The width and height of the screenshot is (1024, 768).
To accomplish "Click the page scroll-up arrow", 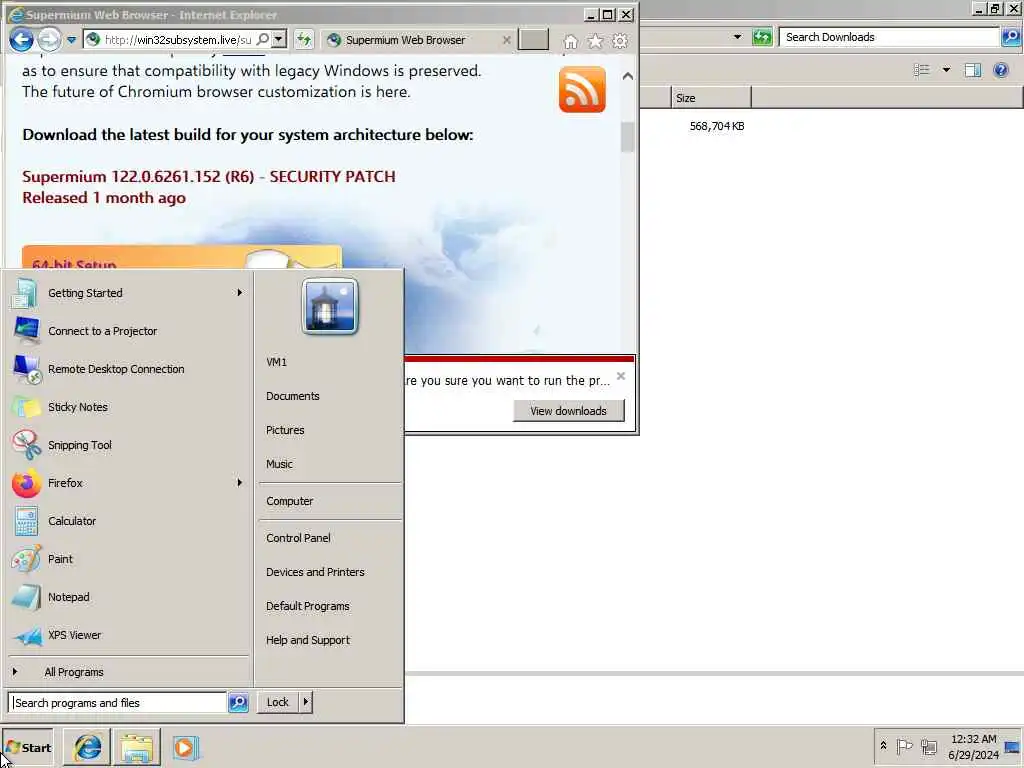I will point(628,76).
